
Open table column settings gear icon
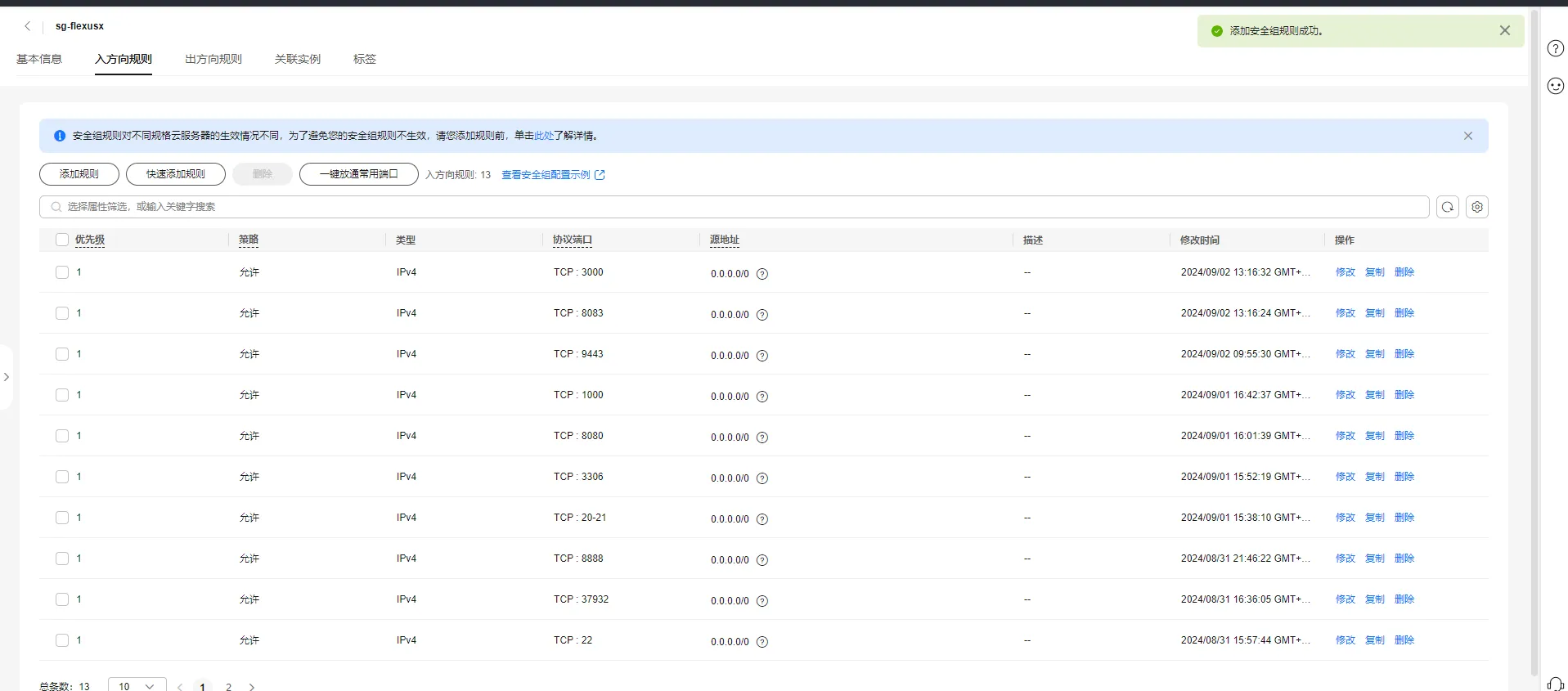(x=1476, y=207)
